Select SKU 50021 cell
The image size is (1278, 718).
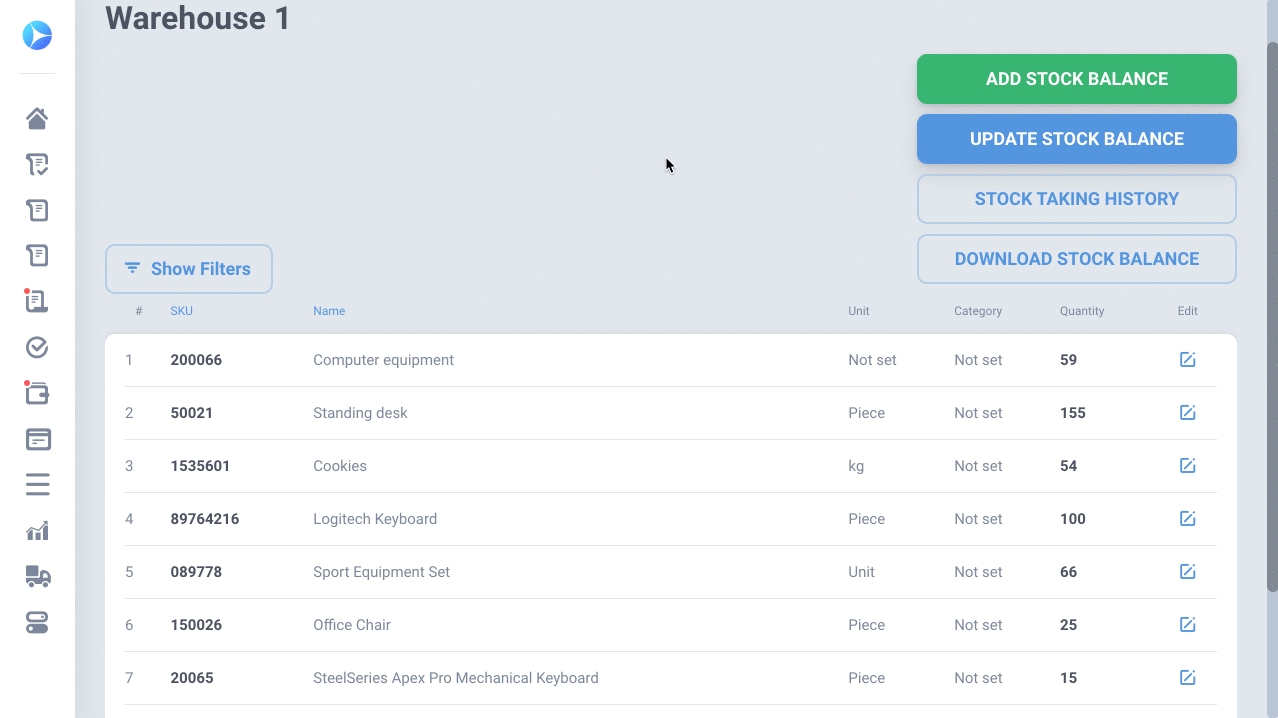tap(192, 413)
